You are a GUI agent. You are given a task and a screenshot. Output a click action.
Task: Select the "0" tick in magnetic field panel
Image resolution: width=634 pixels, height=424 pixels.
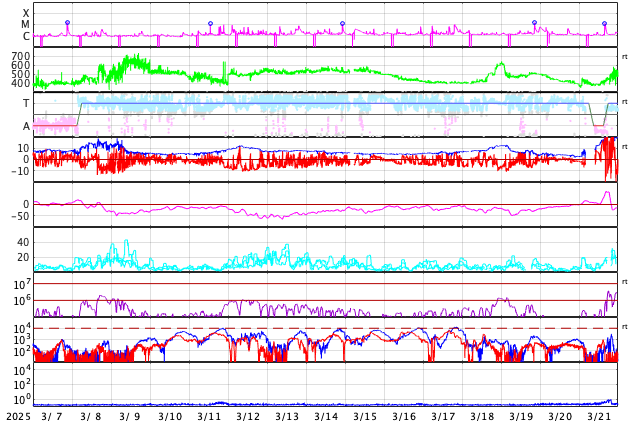click(x=26, y=160)
